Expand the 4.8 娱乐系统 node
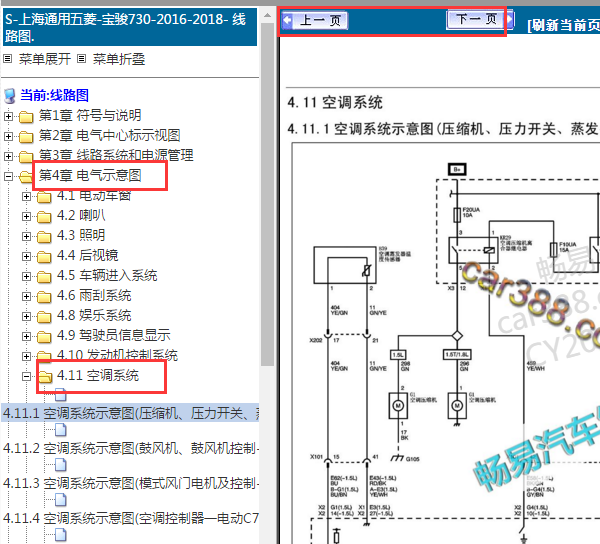This screenshot has width=600, height=544. click(26, 316)
